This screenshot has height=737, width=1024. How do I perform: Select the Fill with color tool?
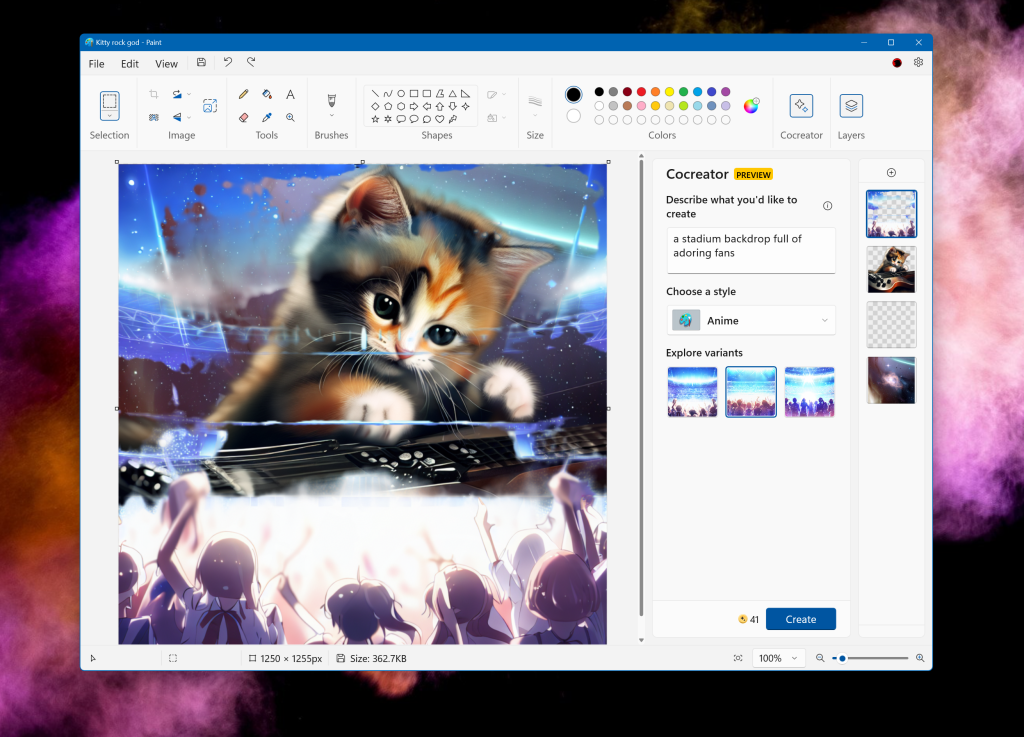click(x=266, y=93)
